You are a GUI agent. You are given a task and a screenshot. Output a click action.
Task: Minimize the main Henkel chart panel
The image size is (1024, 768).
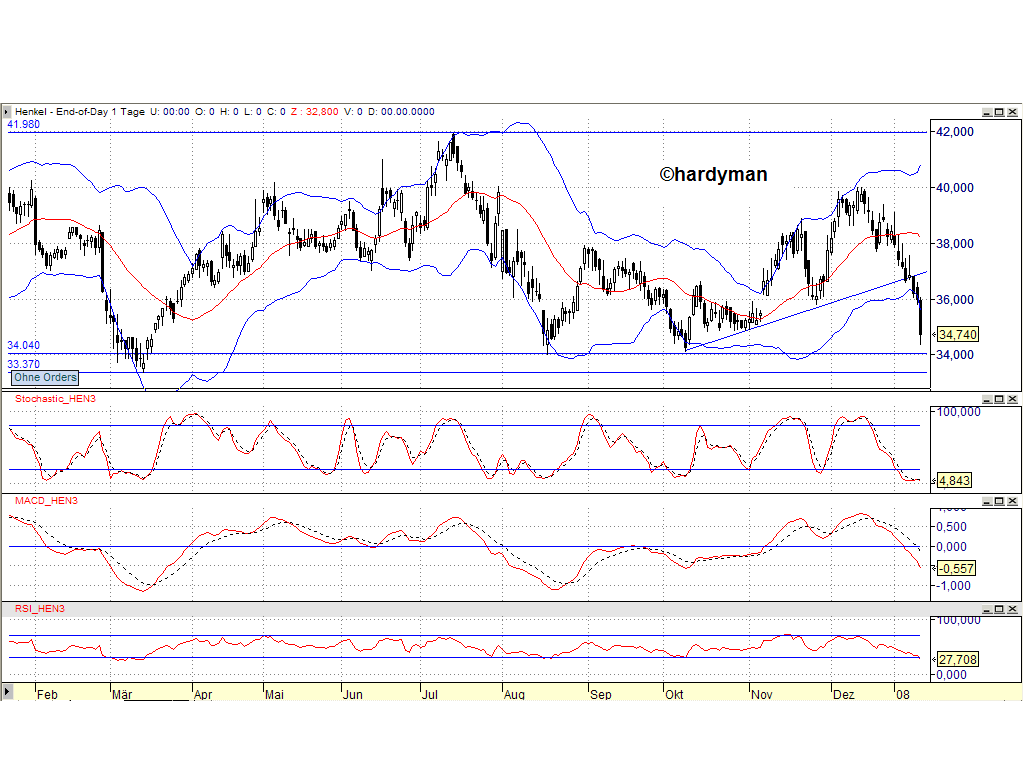click(987, 111)
